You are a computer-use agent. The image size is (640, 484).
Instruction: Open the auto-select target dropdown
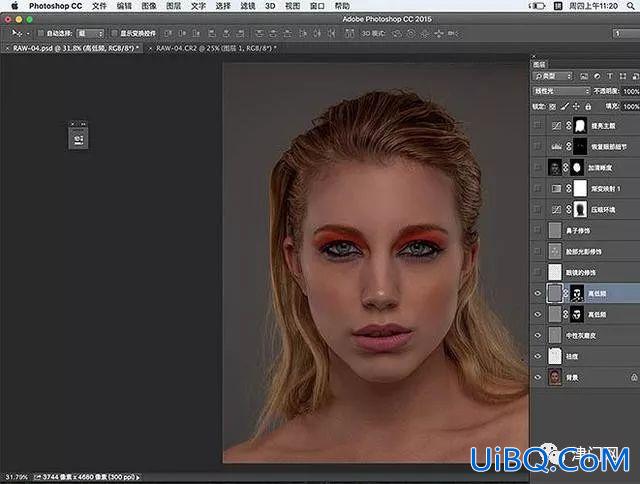click(90, 33)
